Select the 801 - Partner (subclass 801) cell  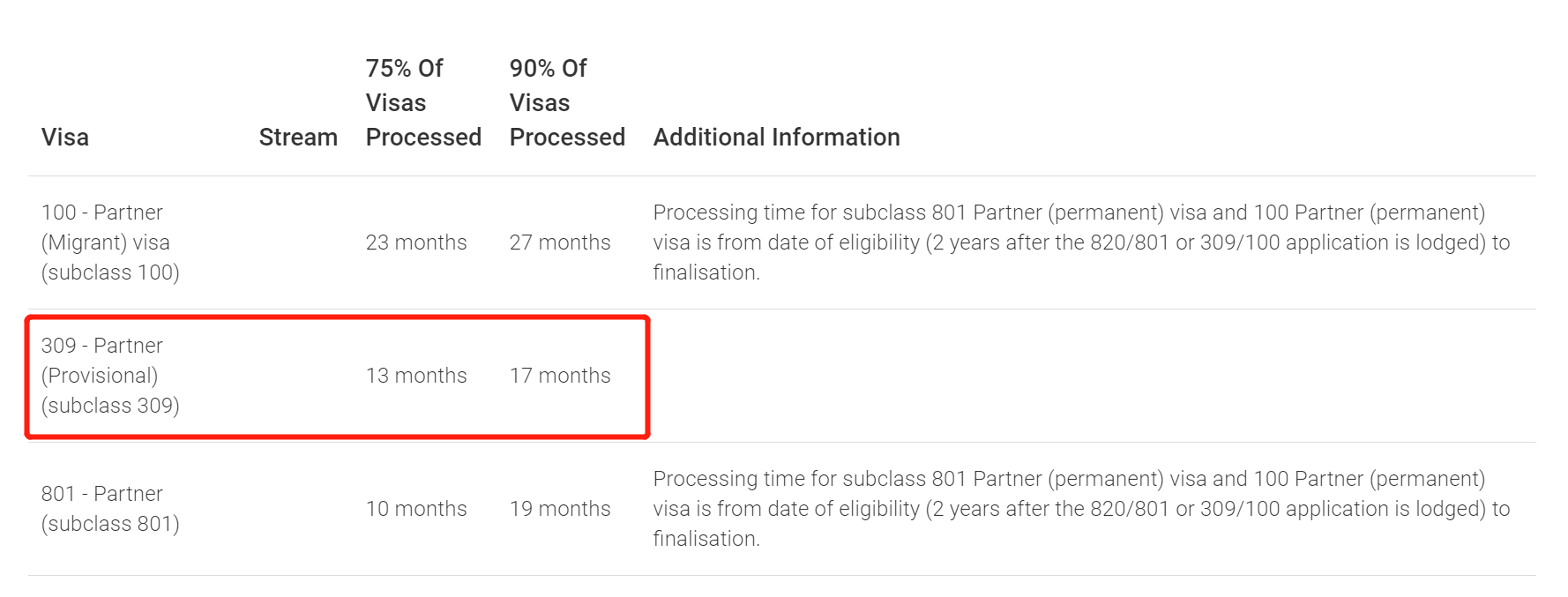click(110, 509)
